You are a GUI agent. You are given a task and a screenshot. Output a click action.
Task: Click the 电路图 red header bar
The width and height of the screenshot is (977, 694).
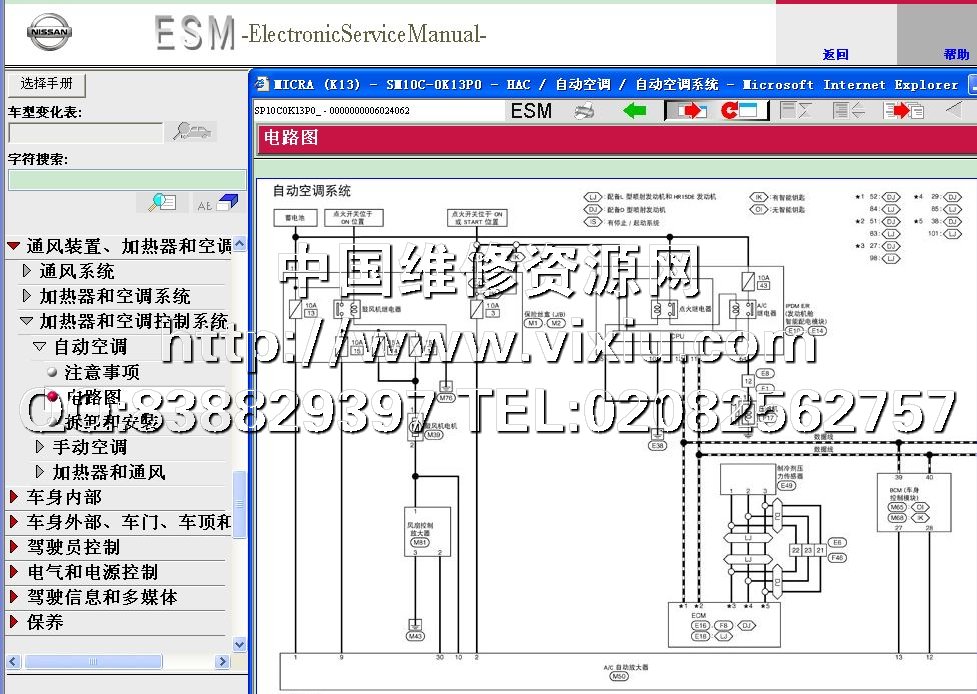[x=617, y=138]
